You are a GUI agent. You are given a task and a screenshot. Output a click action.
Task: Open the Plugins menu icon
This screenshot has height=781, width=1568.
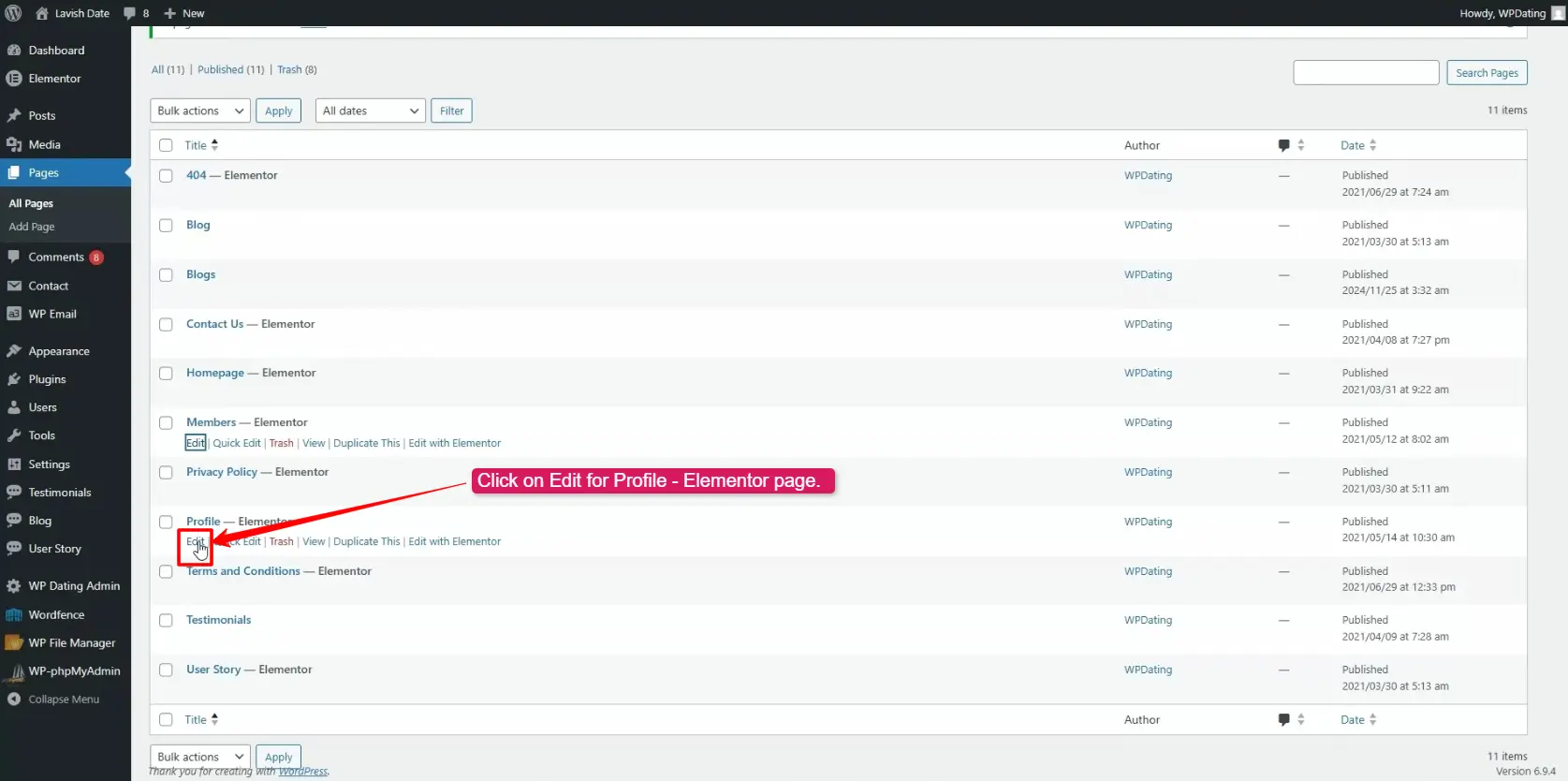(14, 379)
